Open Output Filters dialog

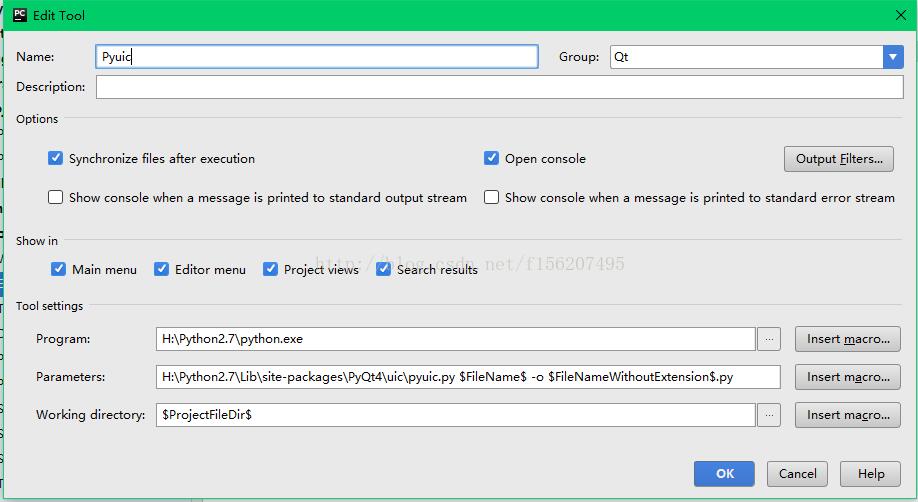838,159
